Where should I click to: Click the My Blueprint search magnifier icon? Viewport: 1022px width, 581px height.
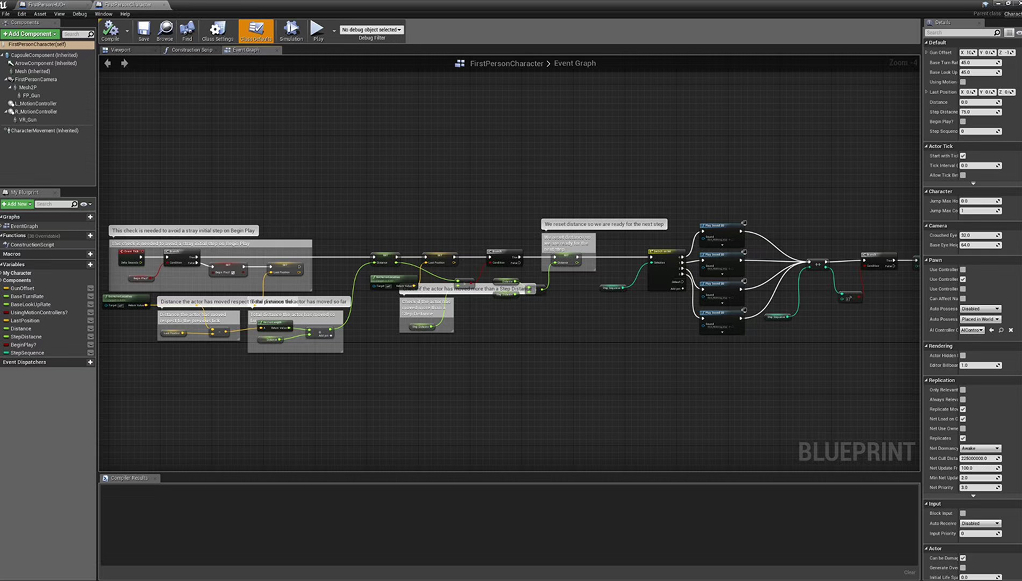point(74,204)
